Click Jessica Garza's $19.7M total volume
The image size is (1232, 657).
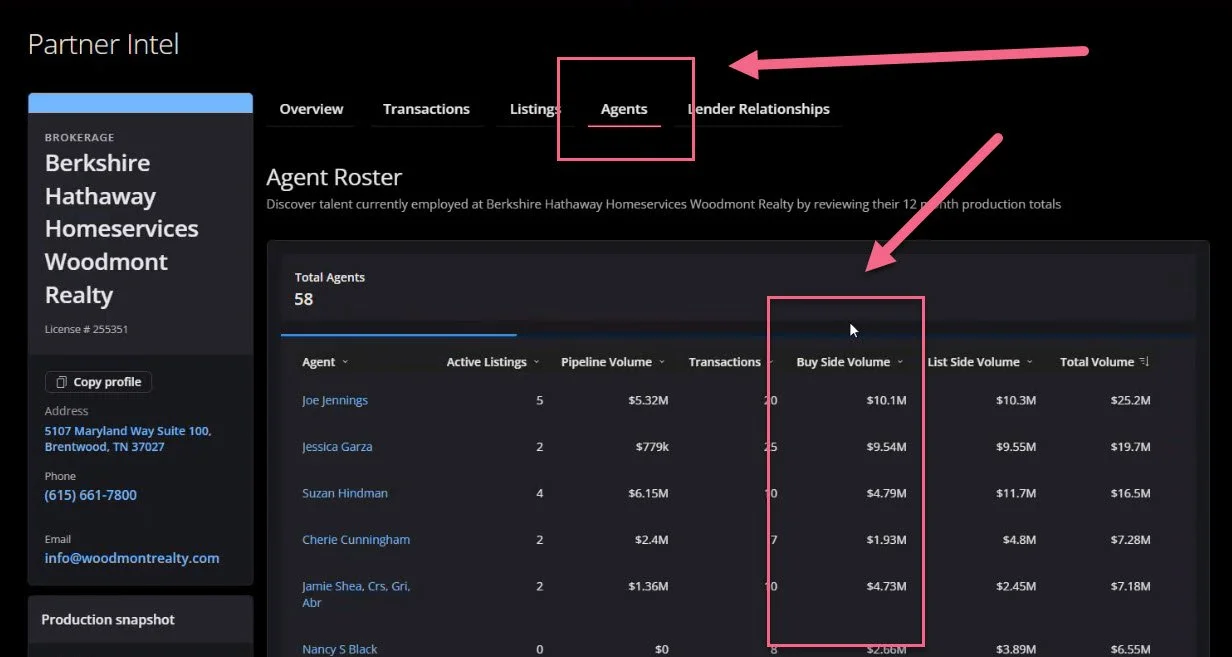1131,447
